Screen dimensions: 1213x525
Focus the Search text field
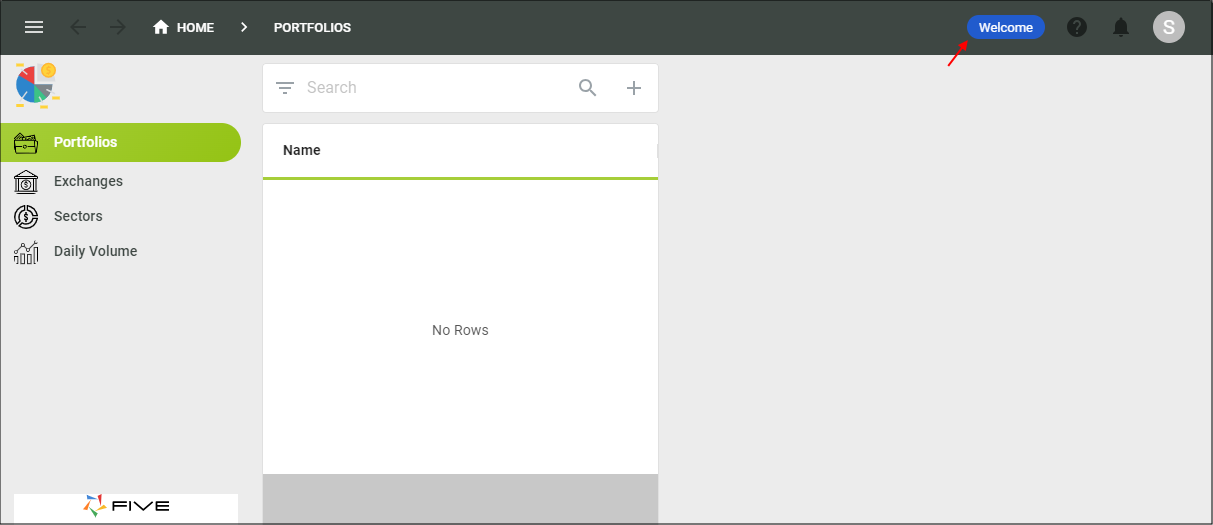tap(430, 88)
